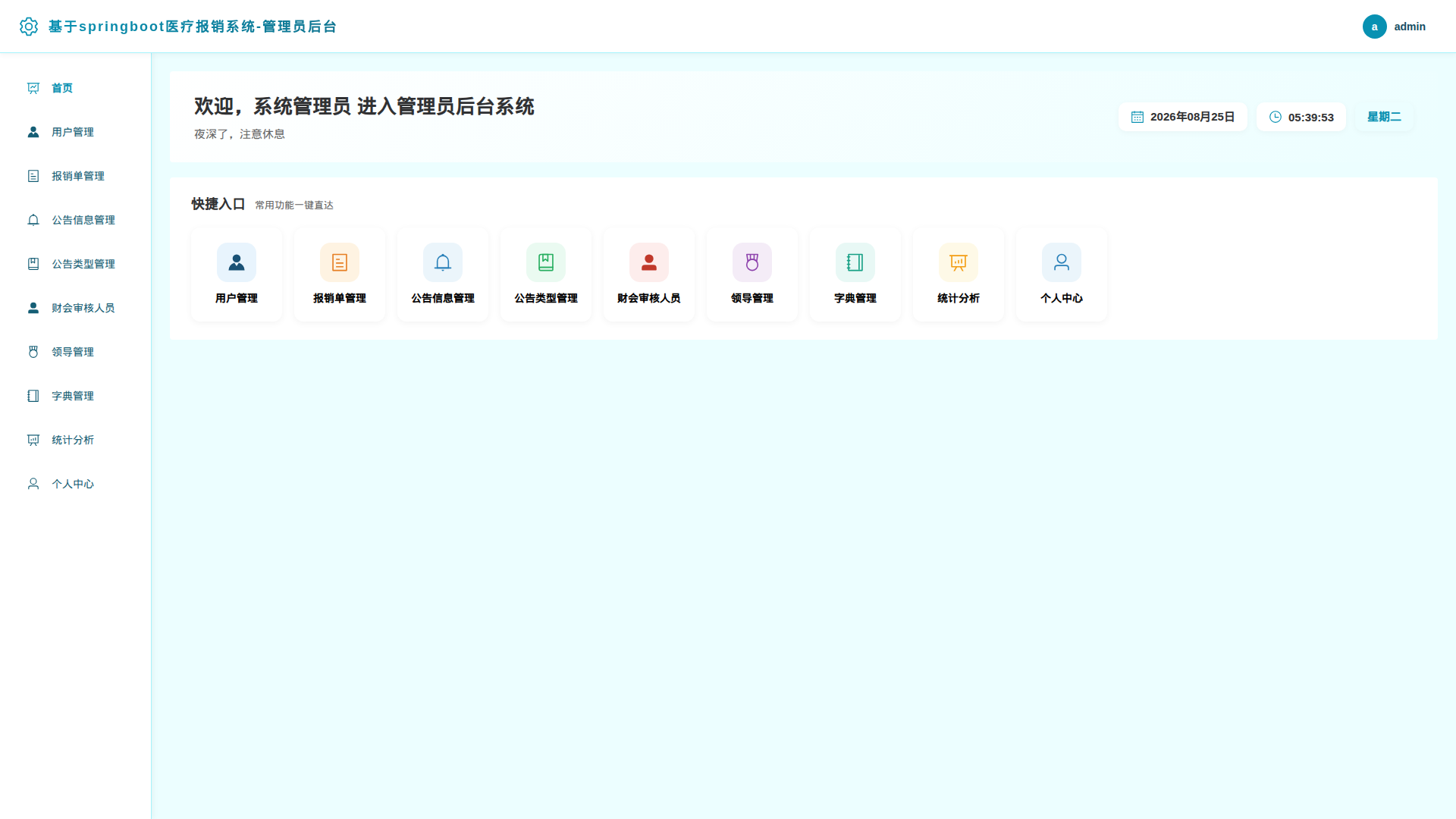Click the 统计分析 sidebar chart icon
Screen dimensions: 1456x819
(x=33, y=440)
